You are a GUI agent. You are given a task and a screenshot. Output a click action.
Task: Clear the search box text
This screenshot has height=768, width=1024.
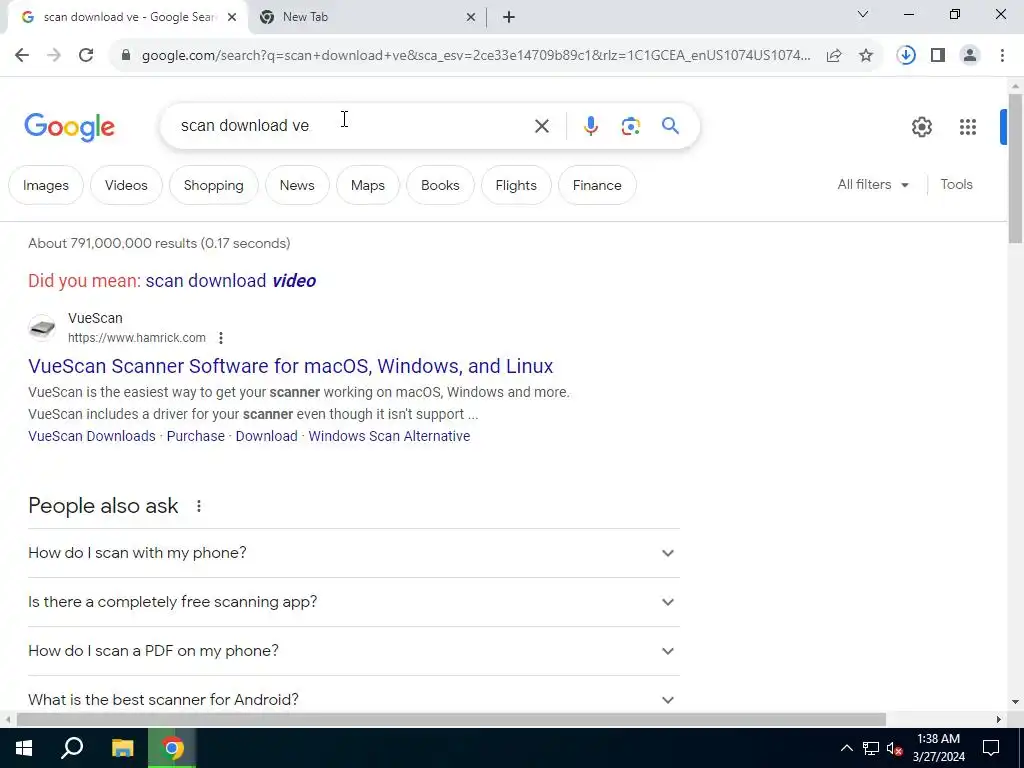tap(541, 125)
